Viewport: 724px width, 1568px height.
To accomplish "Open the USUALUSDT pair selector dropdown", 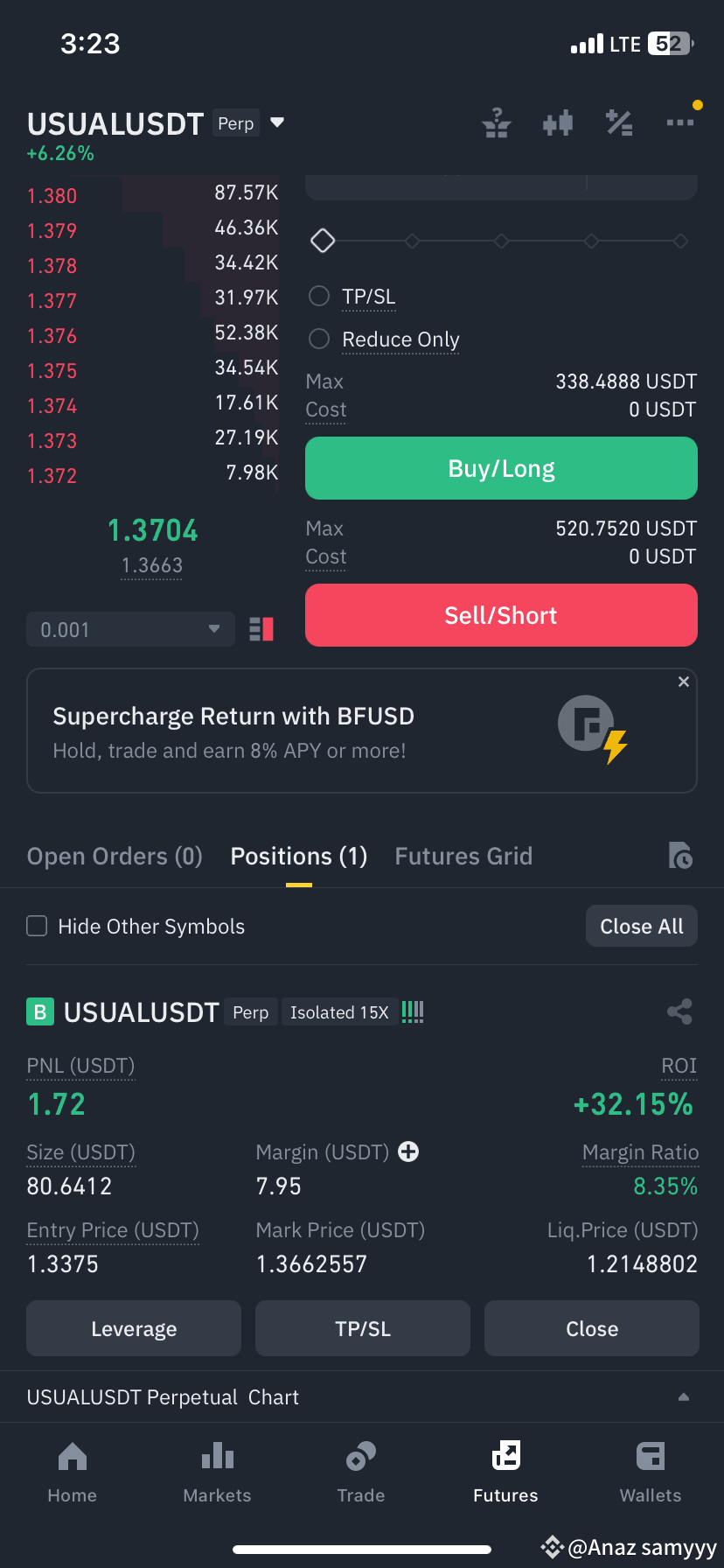I will [277, 122].
